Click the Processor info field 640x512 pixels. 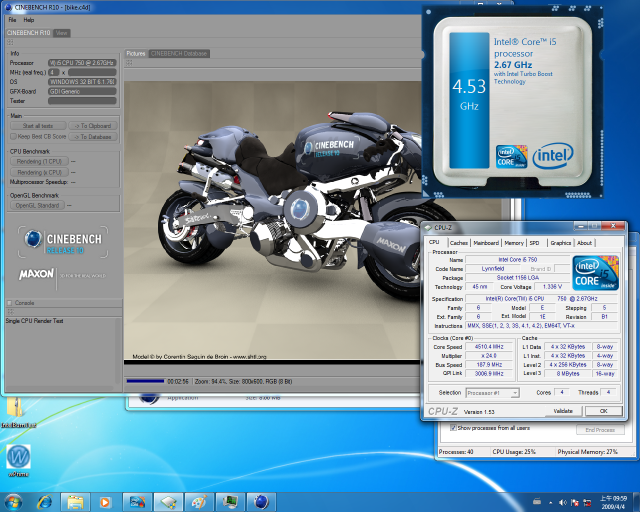[82, 63]
